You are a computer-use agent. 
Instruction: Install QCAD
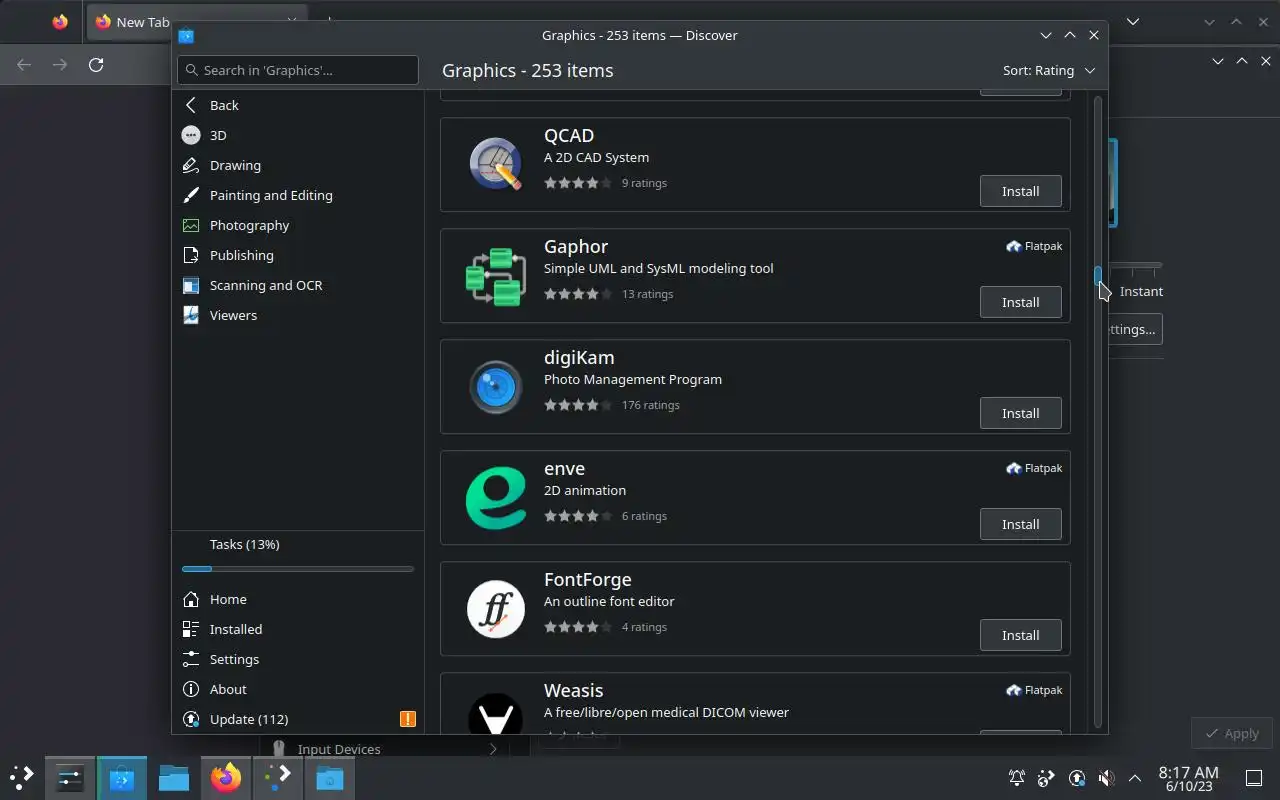point(1020,191)
